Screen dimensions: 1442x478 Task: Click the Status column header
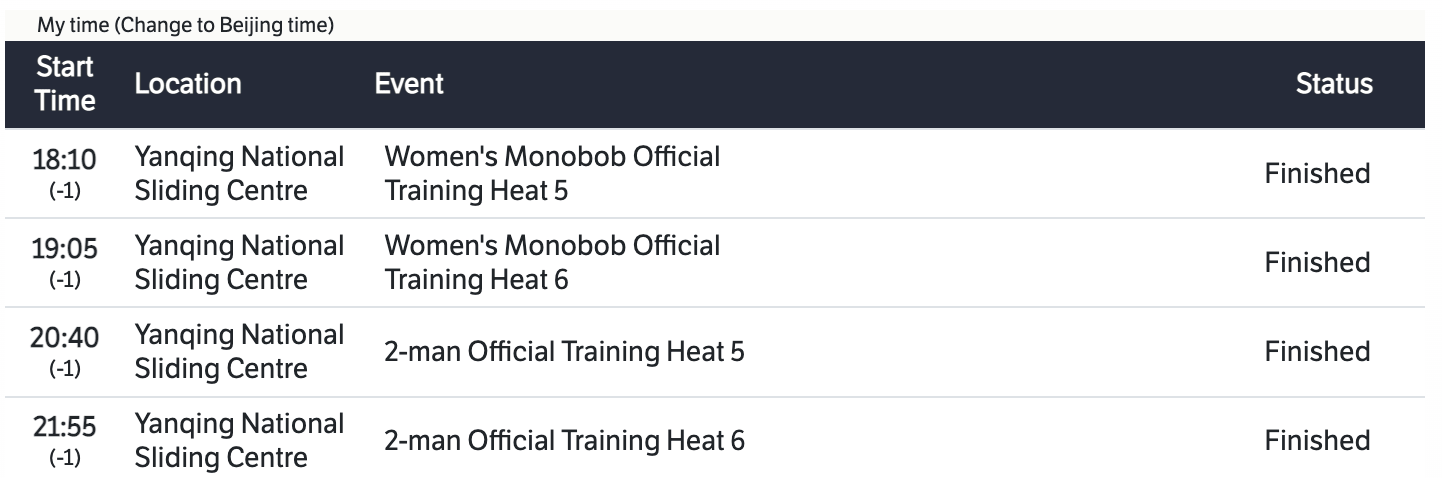[1334, 84]
